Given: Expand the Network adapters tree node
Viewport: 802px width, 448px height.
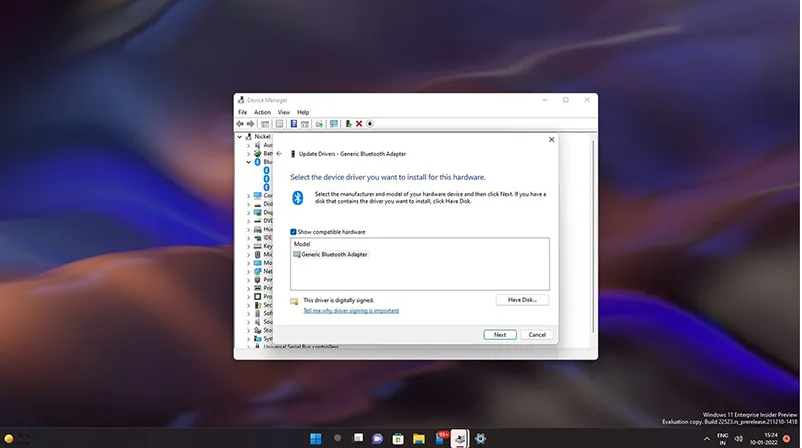Looking at the screenshot, I should [249, 271].
